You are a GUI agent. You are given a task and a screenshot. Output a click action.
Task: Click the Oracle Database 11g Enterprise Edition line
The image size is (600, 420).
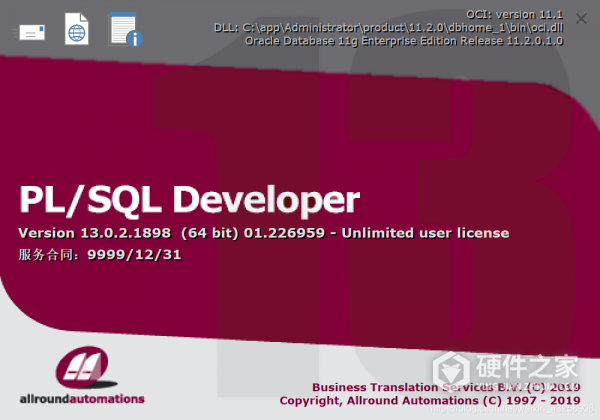(x=404, y=41)
